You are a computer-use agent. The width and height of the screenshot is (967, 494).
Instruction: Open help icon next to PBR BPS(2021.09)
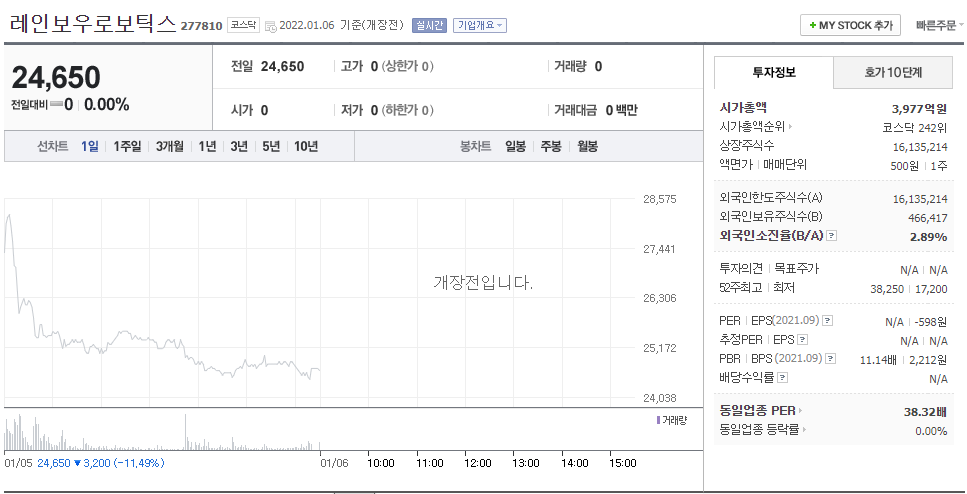[x=831, y=358]
